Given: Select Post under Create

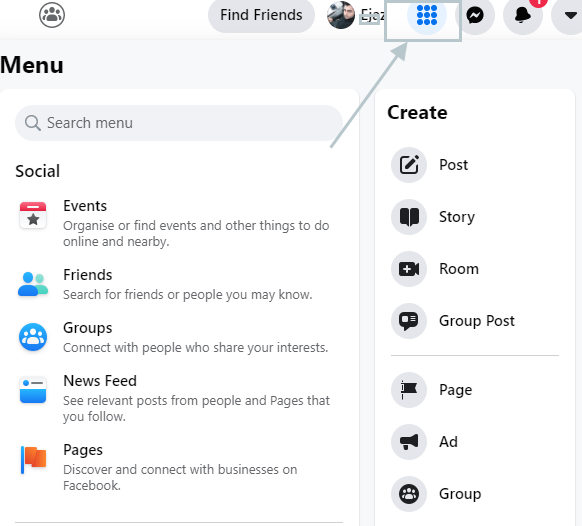Looking at the screenshot, I should (x=453, y=165).
